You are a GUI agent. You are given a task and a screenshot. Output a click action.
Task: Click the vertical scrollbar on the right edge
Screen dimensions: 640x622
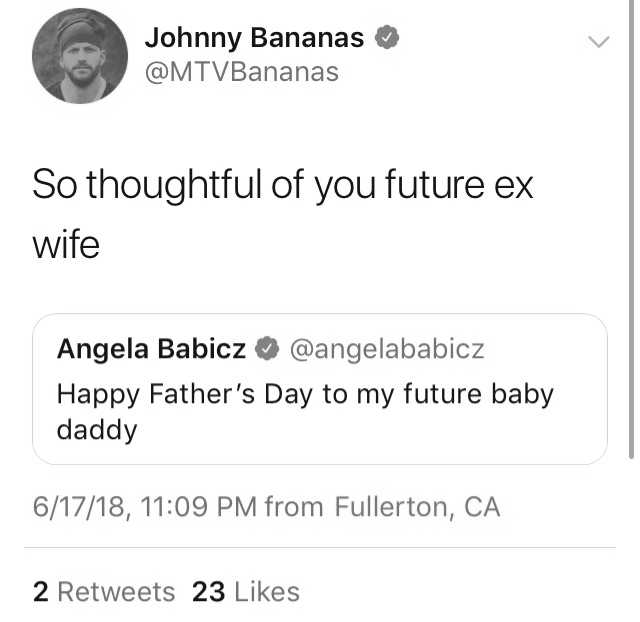coord(631,229)
